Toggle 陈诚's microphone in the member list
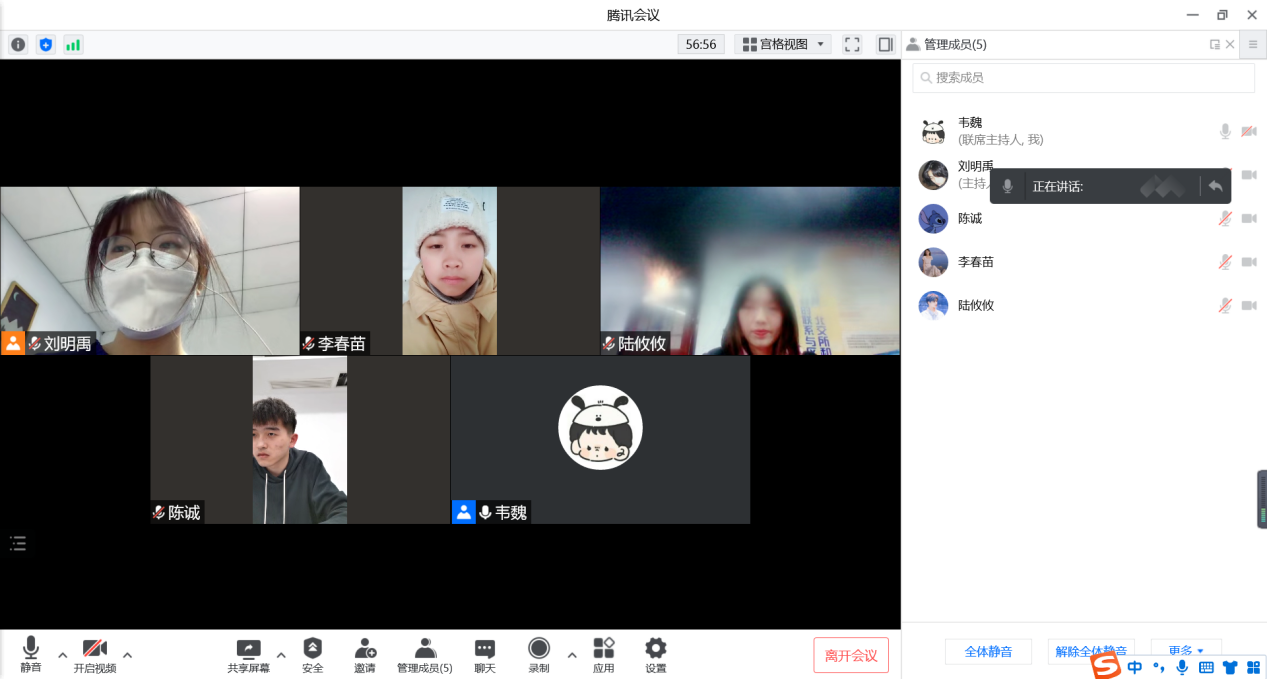This screenshot has height=679, width=1267. 1224,219
